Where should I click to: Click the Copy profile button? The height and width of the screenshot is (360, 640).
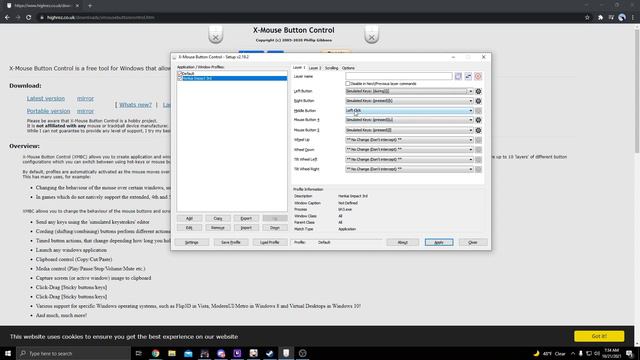218,218
